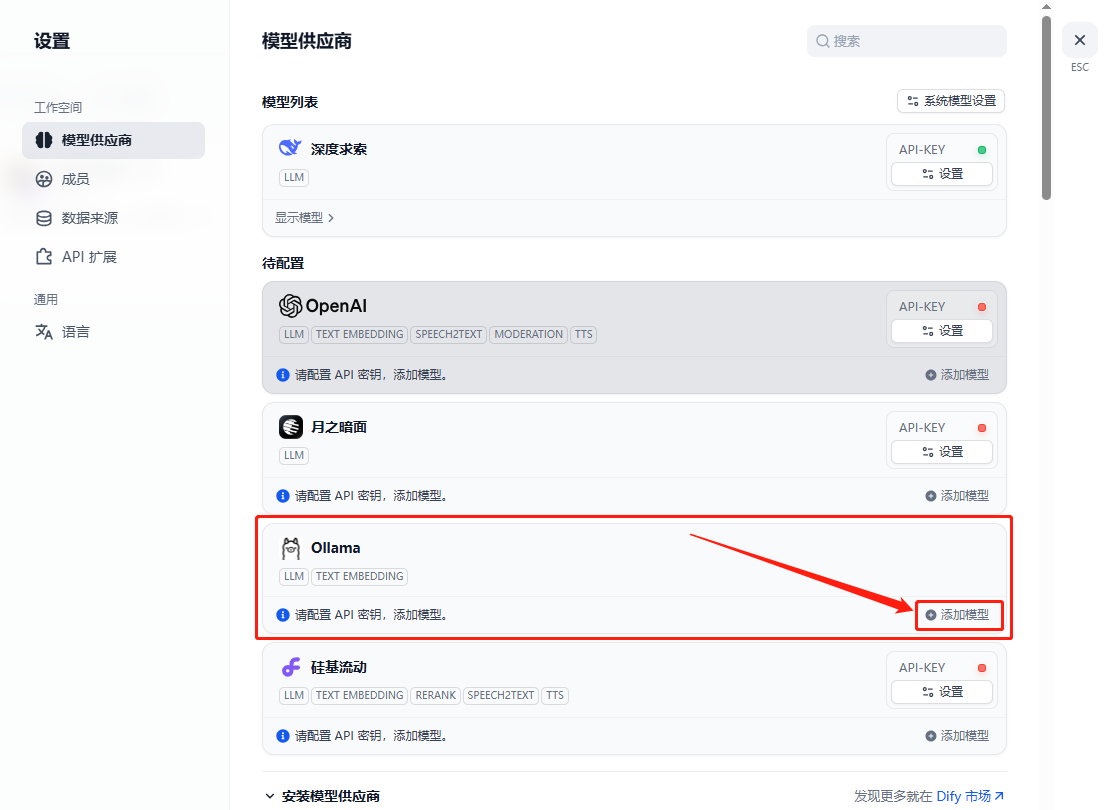Click the translate icon beside 语言
The height and width of the screenshot is (810, 1111).
(x=44, y=332)
